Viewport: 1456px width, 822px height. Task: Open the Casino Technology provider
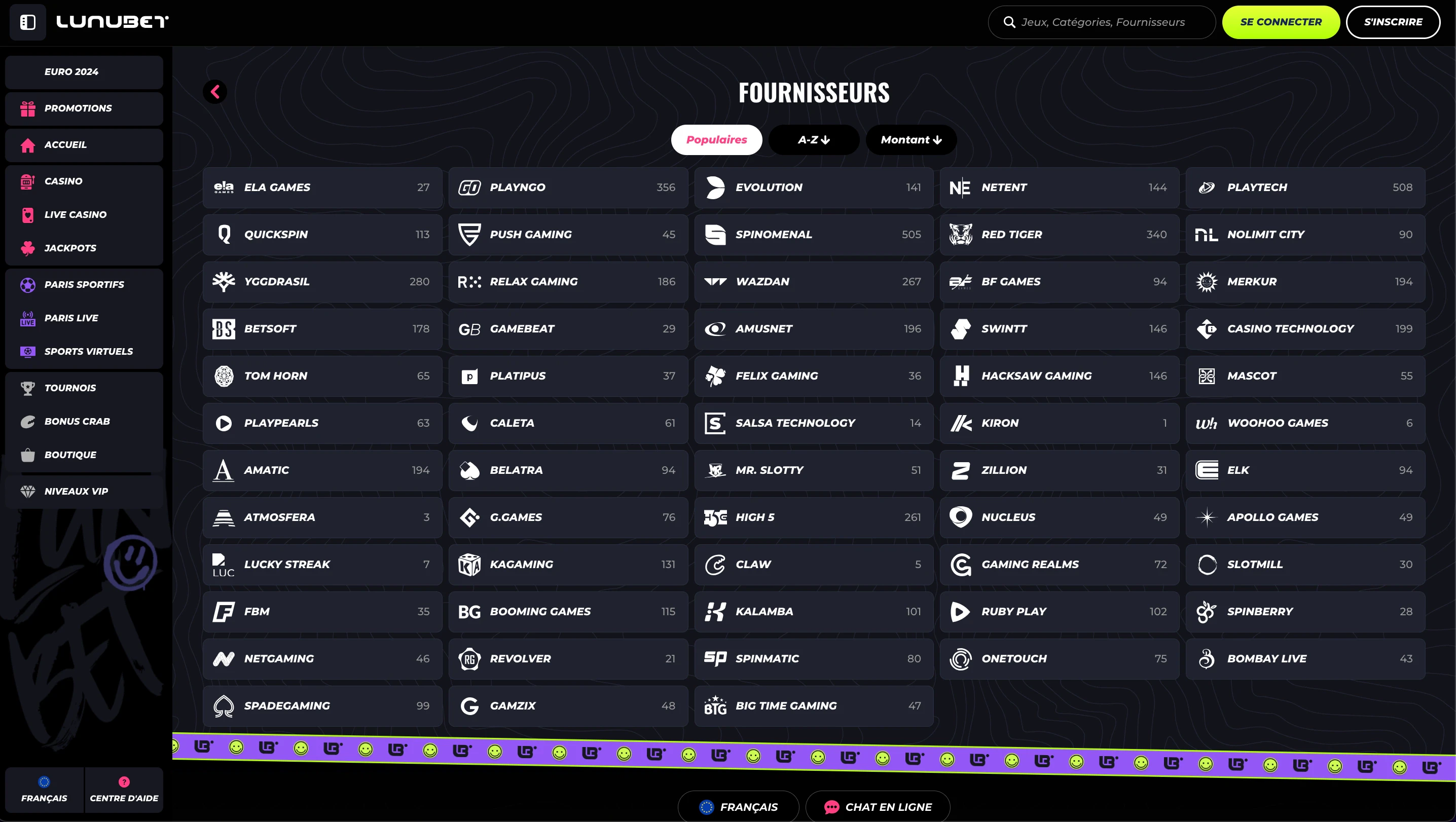[x=1305, y=329]
